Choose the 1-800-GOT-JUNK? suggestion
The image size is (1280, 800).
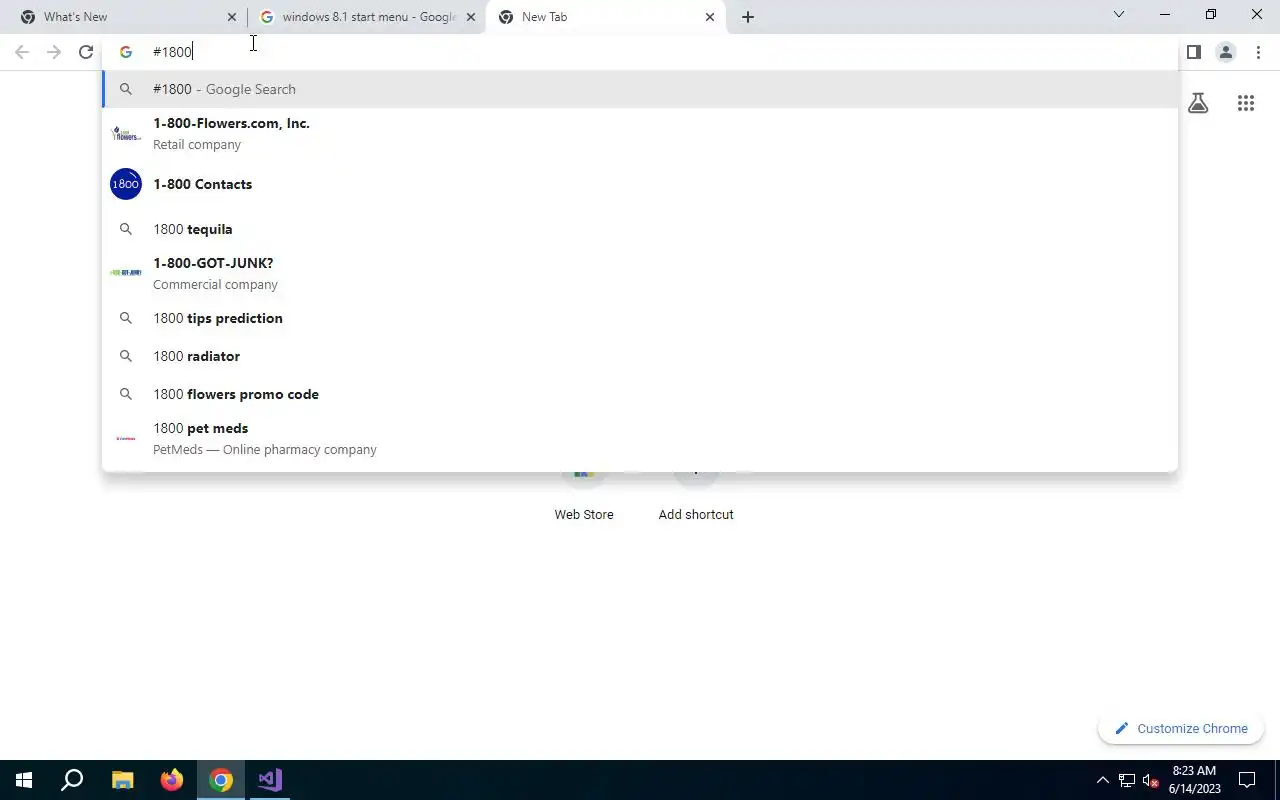[x=640, y=273]
